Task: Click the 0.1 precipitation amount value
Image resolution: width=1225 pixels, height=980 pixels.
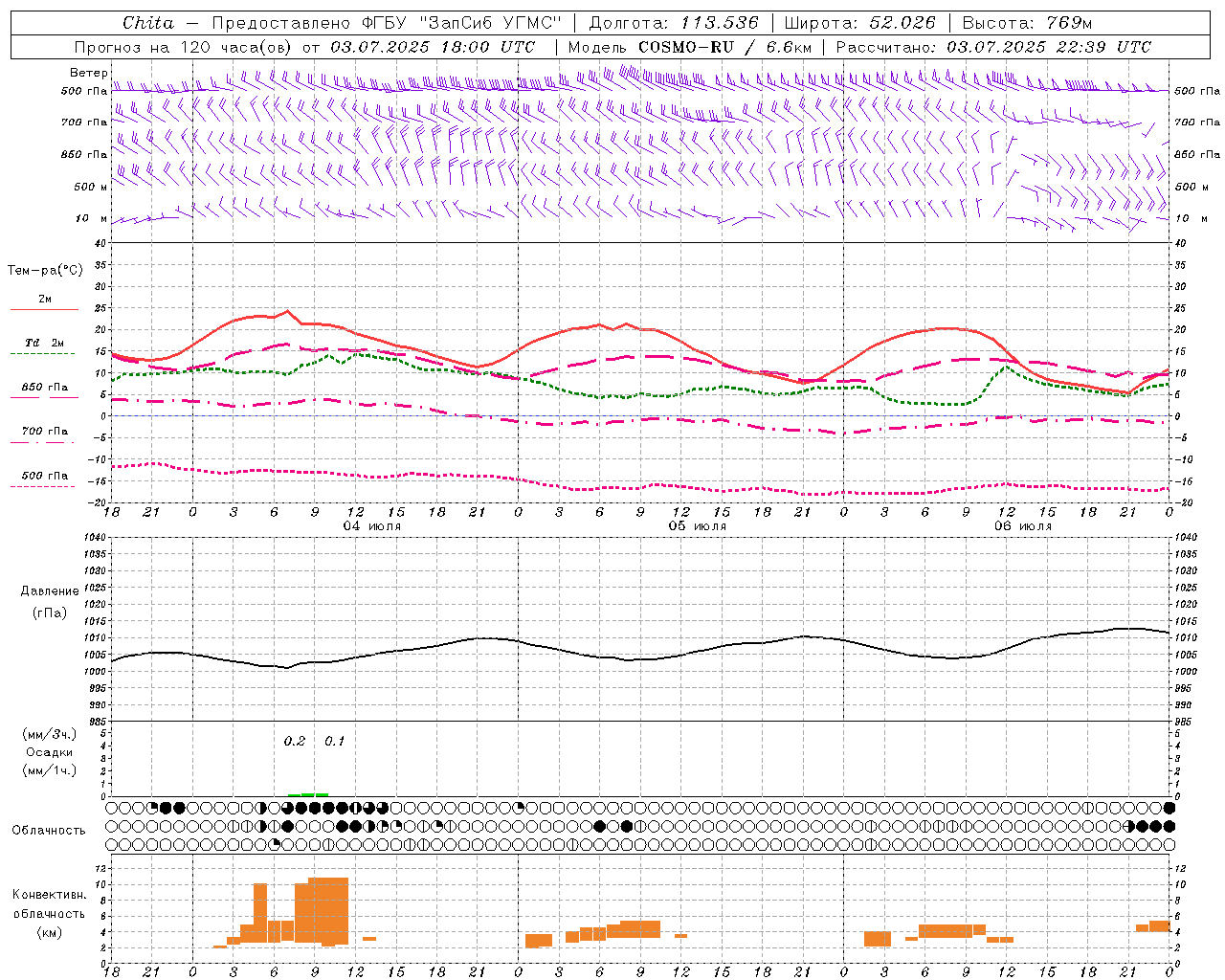Action: 335,741
